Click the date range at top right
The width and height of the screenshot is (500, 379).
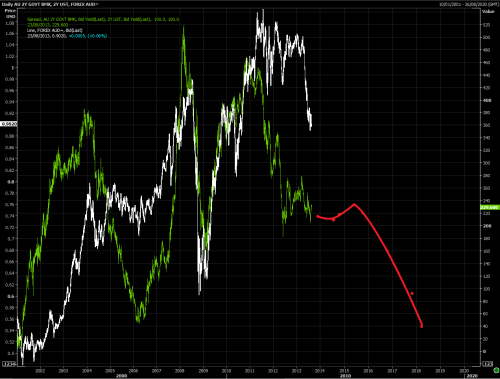[467, 4]
